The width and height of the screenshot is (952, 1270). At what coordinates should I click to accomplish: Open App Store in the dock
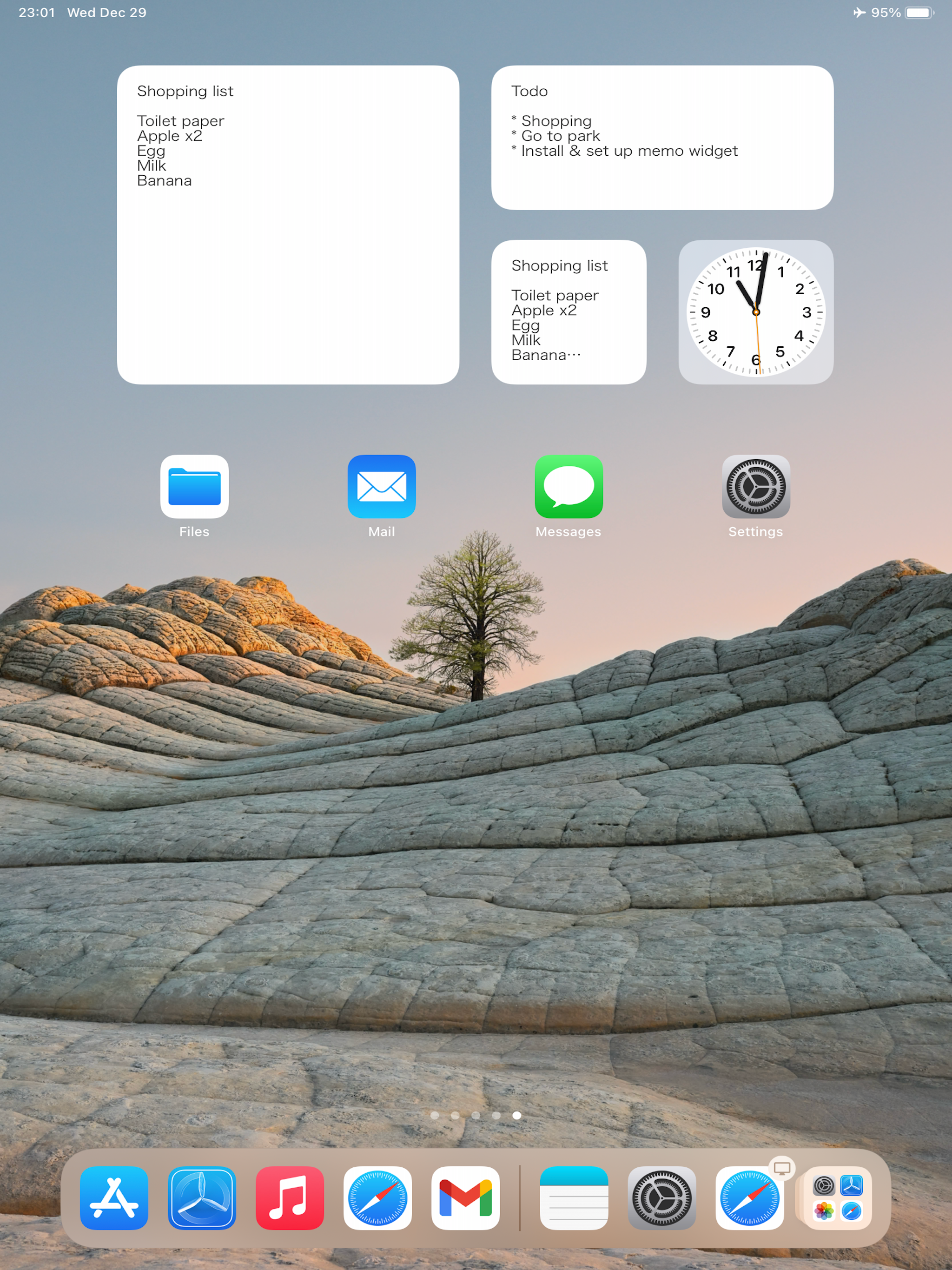114,1197
